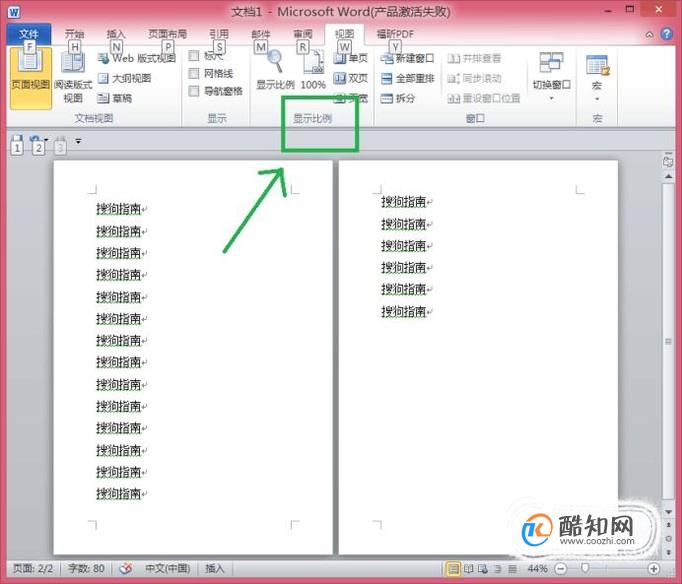Click the 字数: 80 word count indicator
The height and width of the screenshot is (584, 682).
click(86, 568)
